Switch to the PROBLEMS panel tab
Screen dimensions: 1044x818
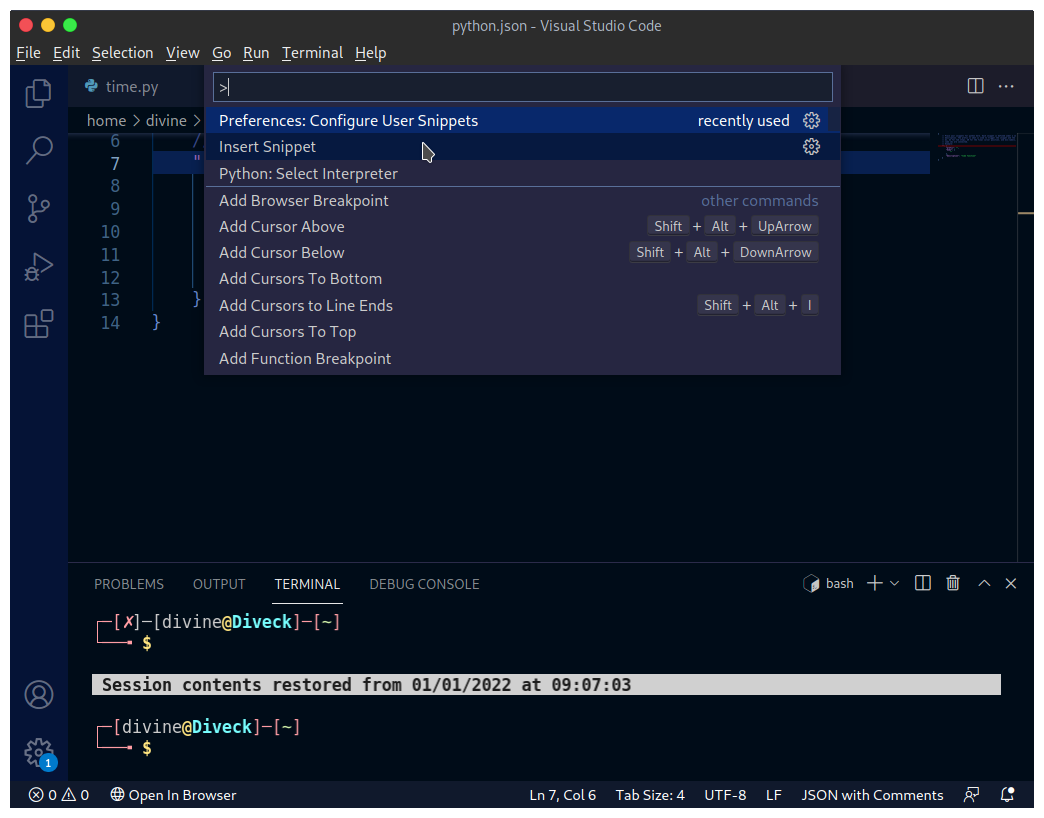(129, 584)
